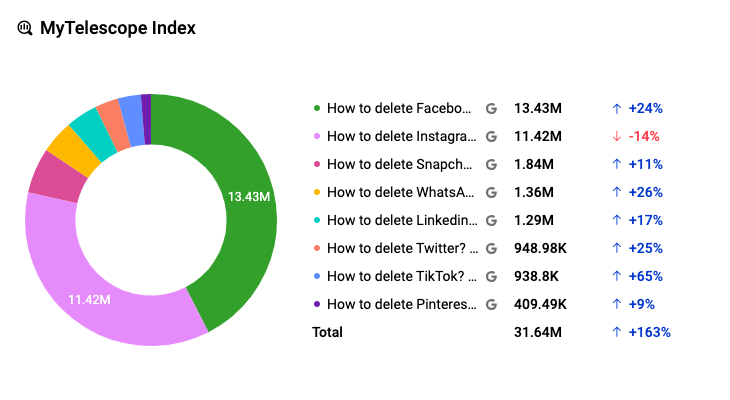Click the MyTelescope Index search icon
The image size is (730, 400).
[x=25, y=28]
